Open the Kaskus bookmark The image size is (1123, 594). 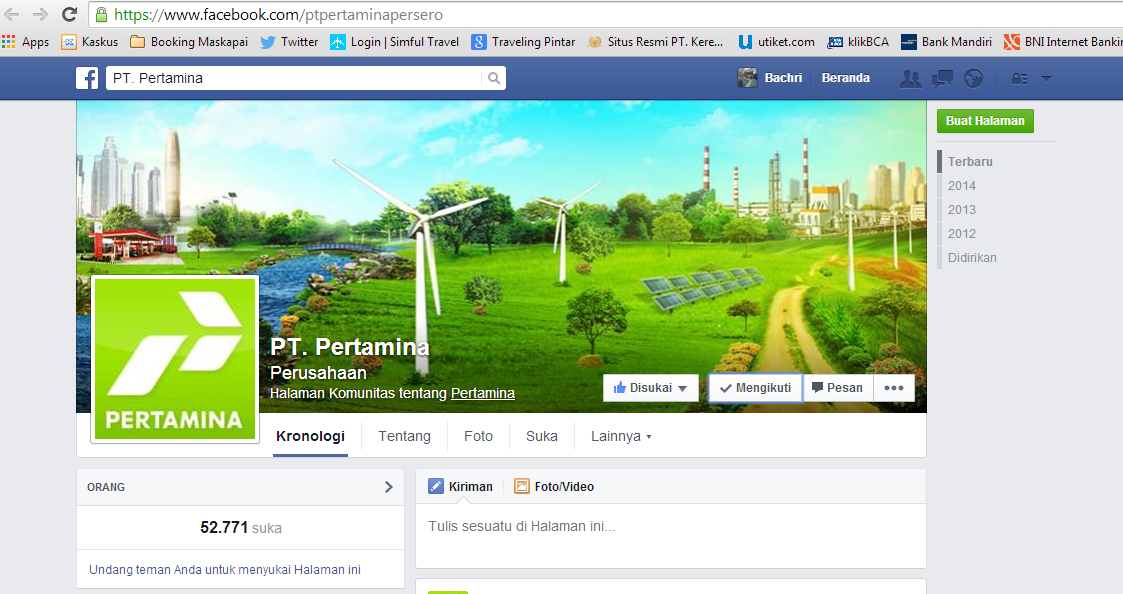click(x=90, y=42)
